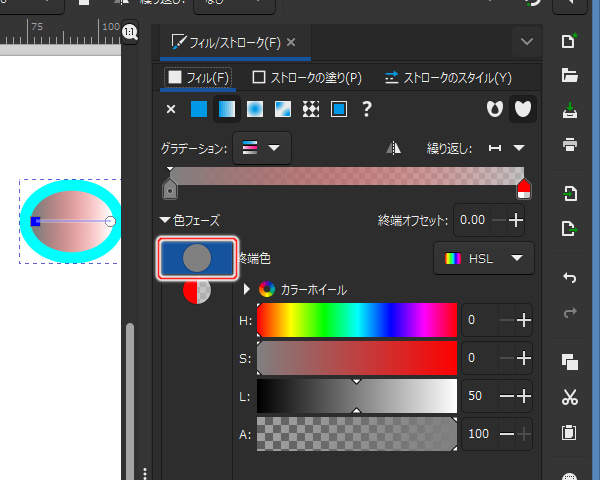Switch to the フィル(F) tab
The height and width of the screenshot is (480, 600).
coord(199,78)
